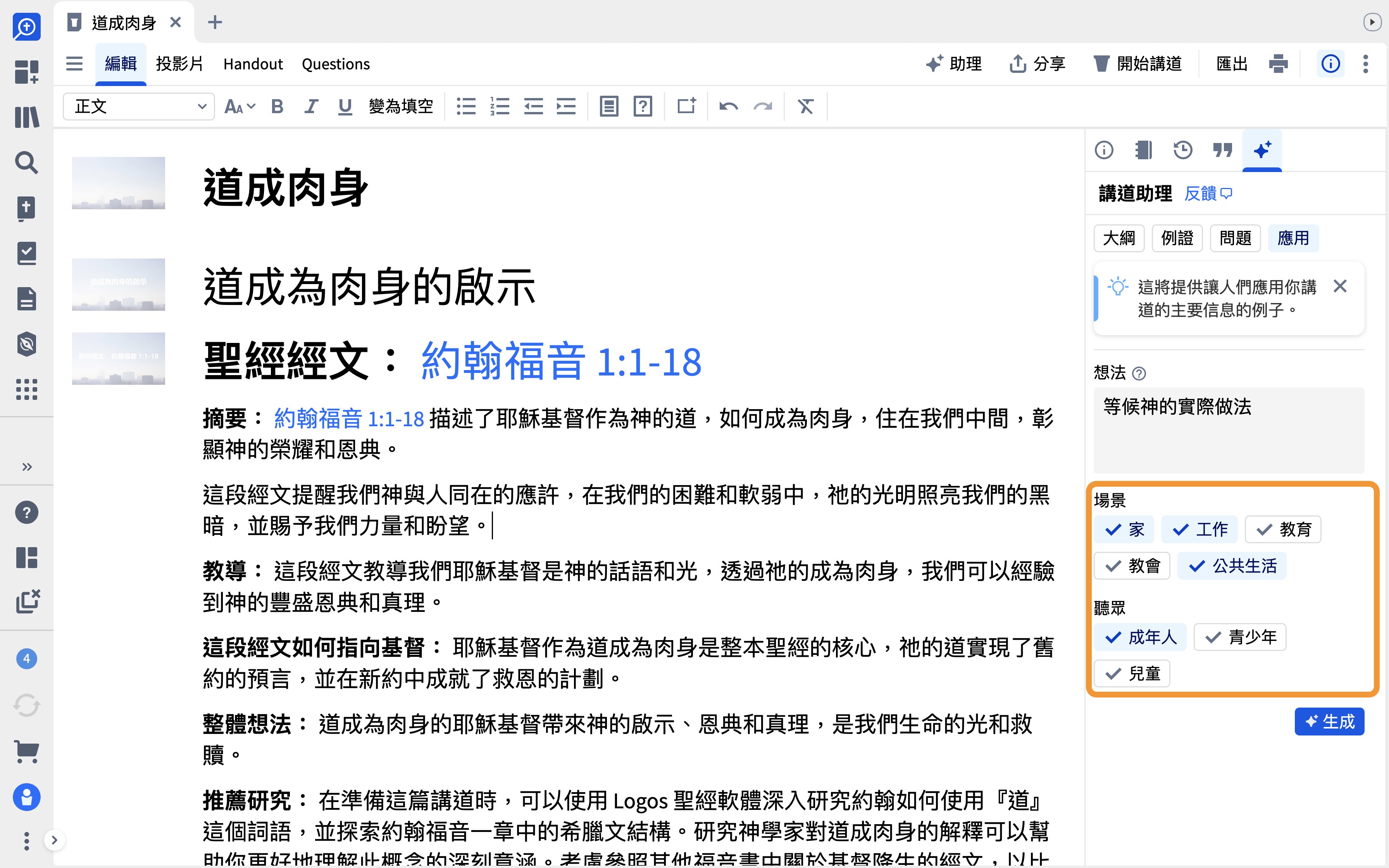Select the 大綱 assistant tab

tap(1119, 238)
